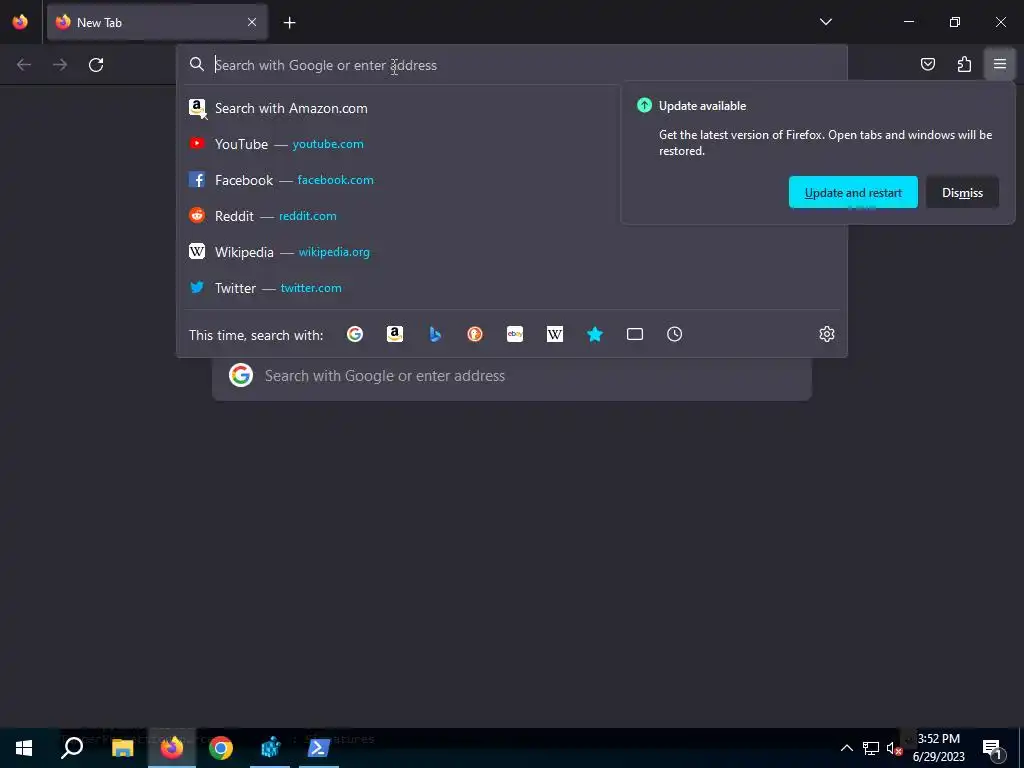The width and height of the screenshot is (1024, 768).
Task: Click the magnifier icon in the address bar
Action: coord(197,64)
